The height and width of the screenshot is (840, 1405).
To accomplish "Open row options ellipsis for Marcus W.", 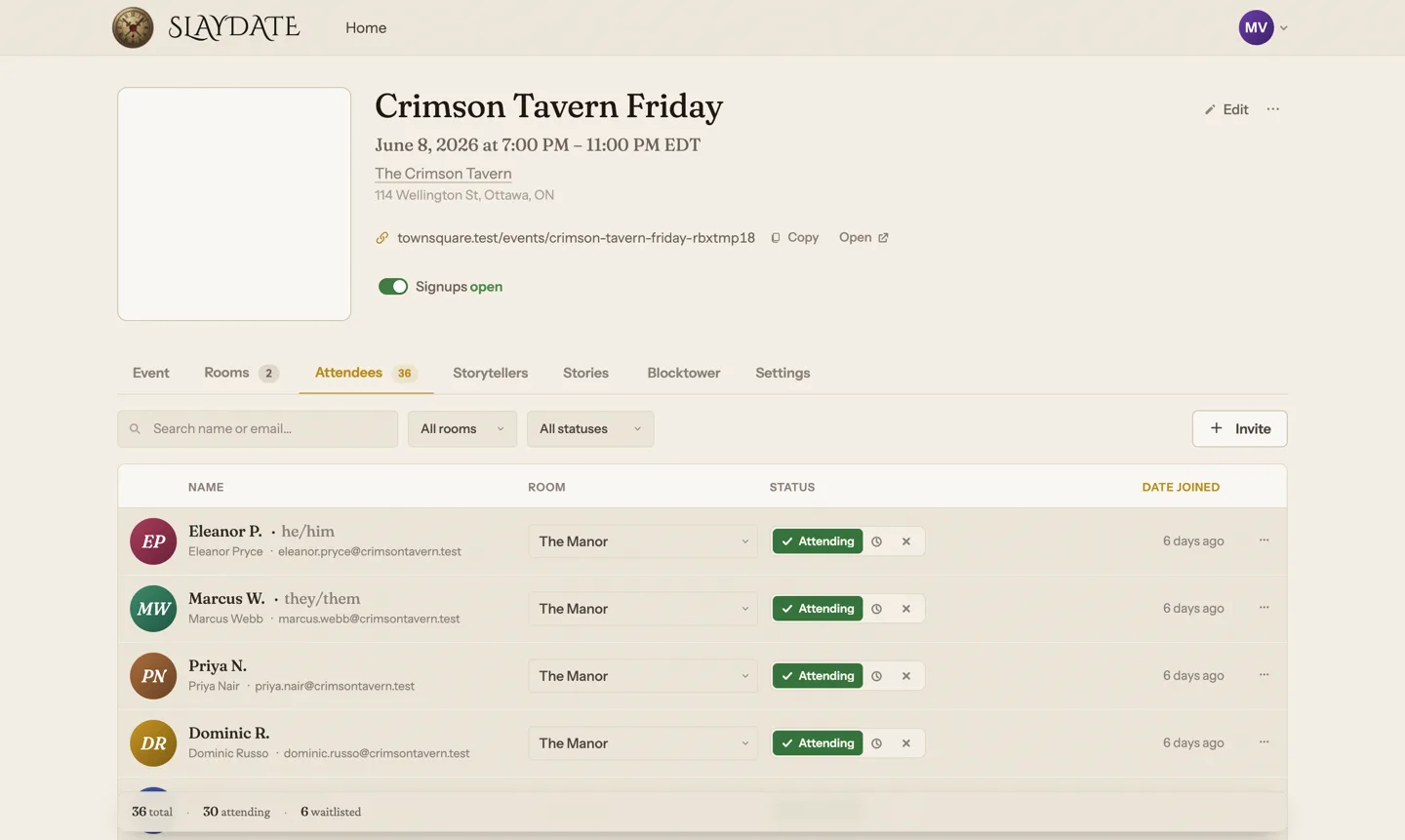I will point(1264,608).
